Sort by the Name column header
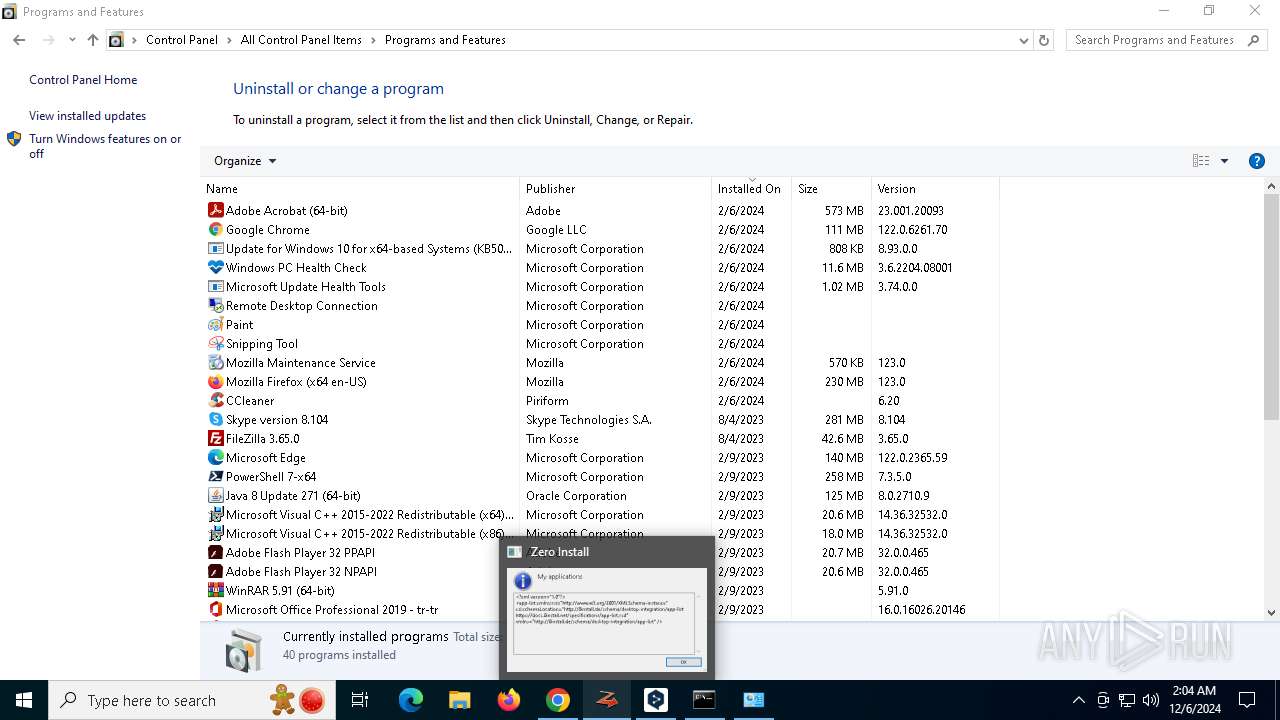 point(360,188)
